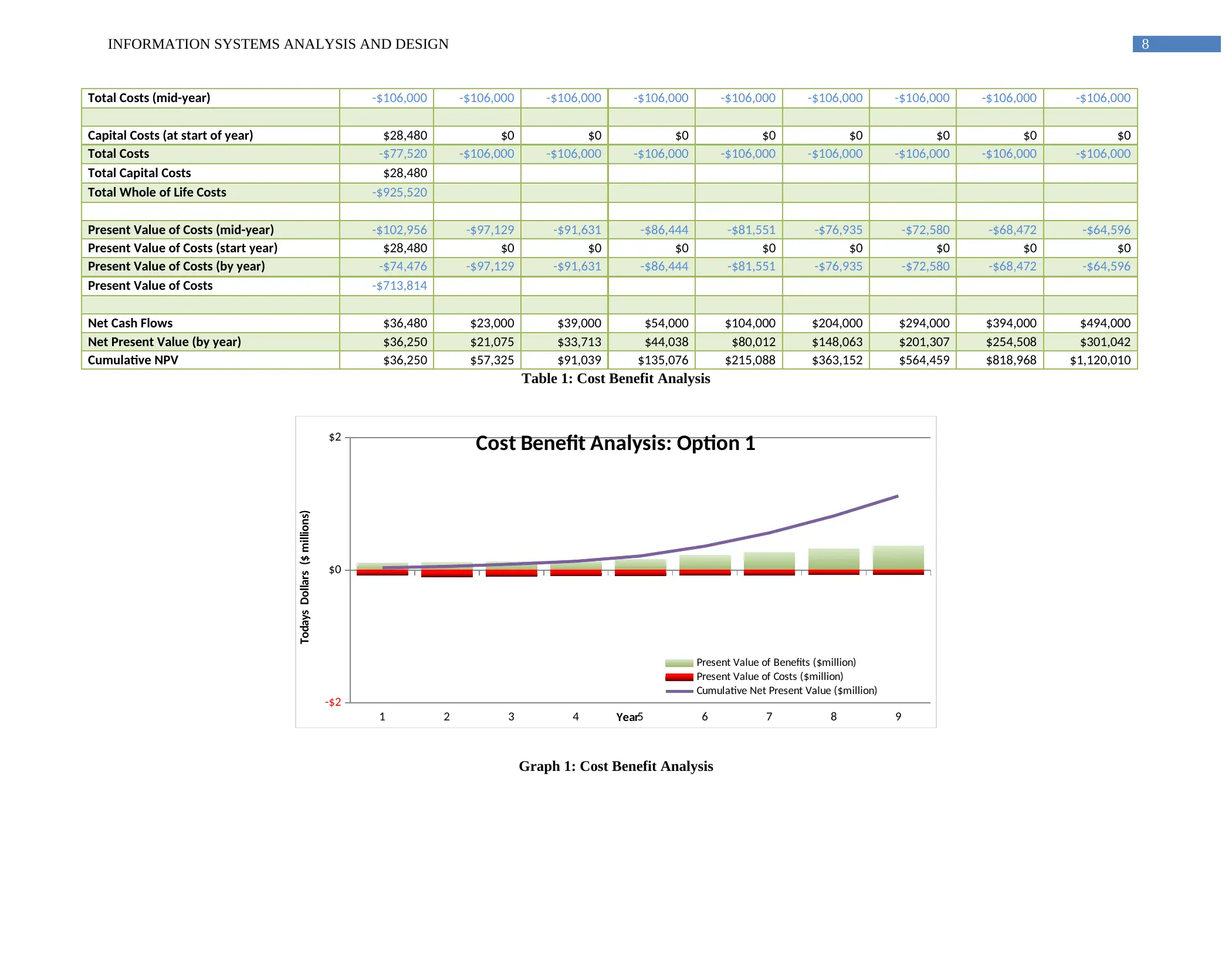Select the value -$713,814

pos(400,286)
